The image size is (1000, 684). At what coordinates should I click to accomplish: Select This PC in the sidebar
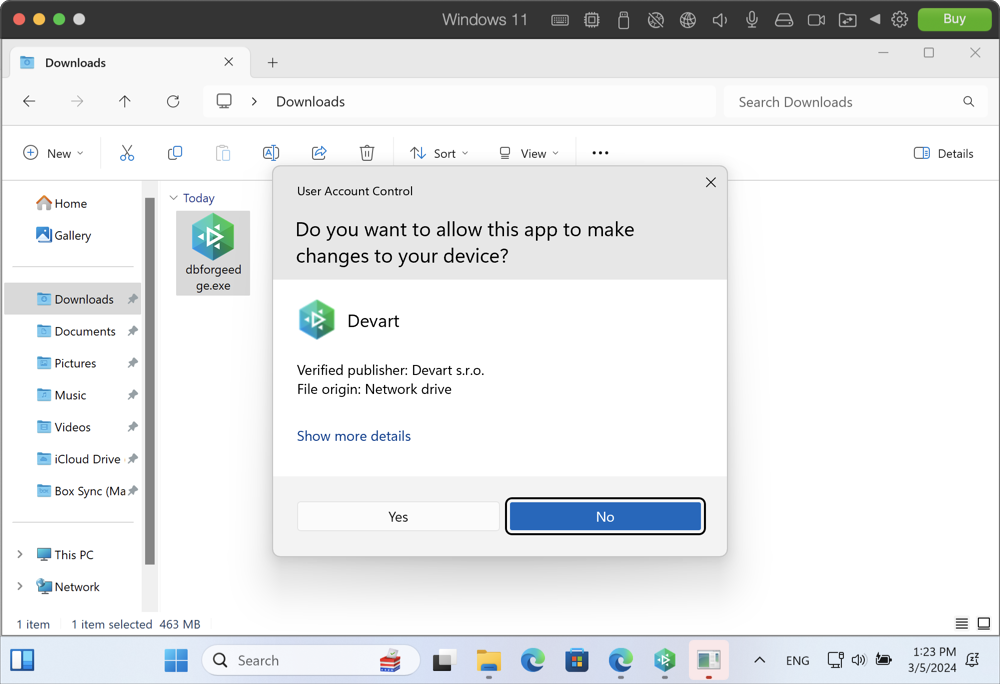[x=65, y=555]
